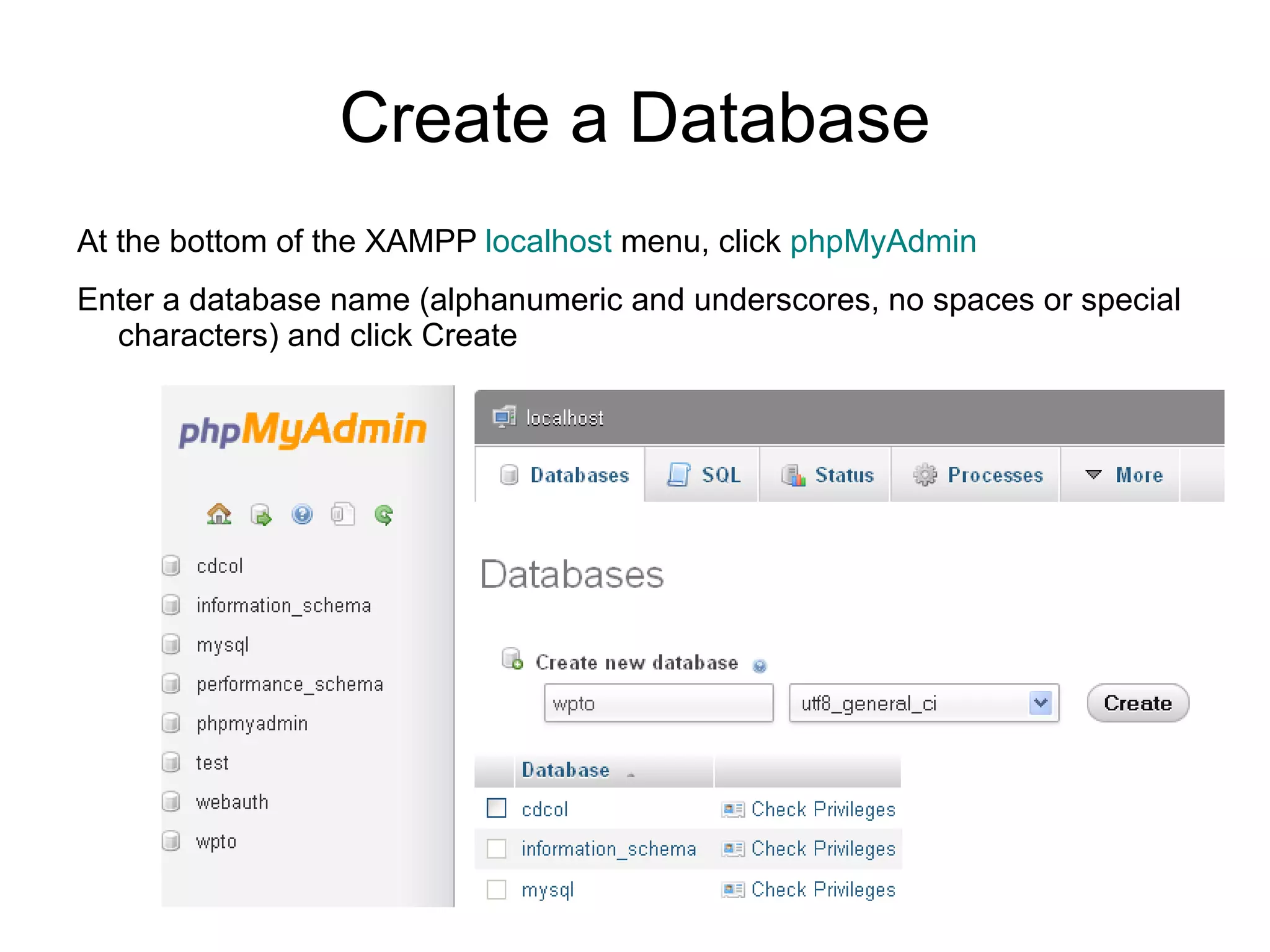This screenshot has height=952, width=1270.
Task: Click the help icon after Create new database
Action: [759, 666]
